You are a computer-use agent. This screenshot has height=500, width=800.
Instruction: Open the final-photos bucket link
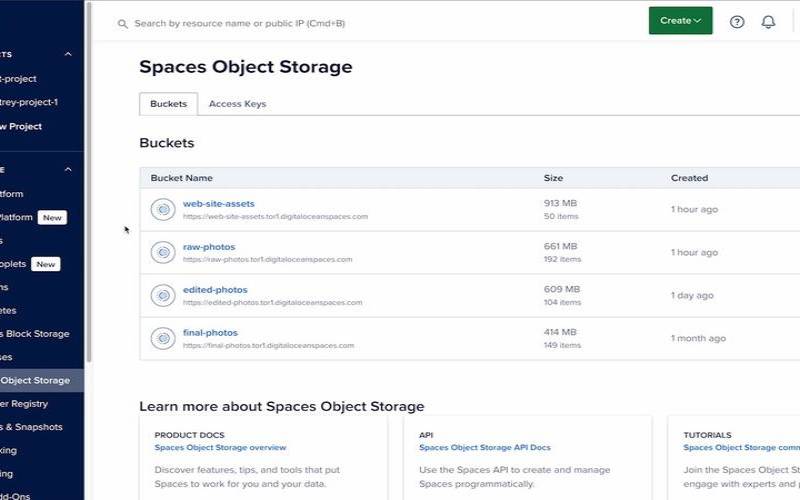click(210, 333)
